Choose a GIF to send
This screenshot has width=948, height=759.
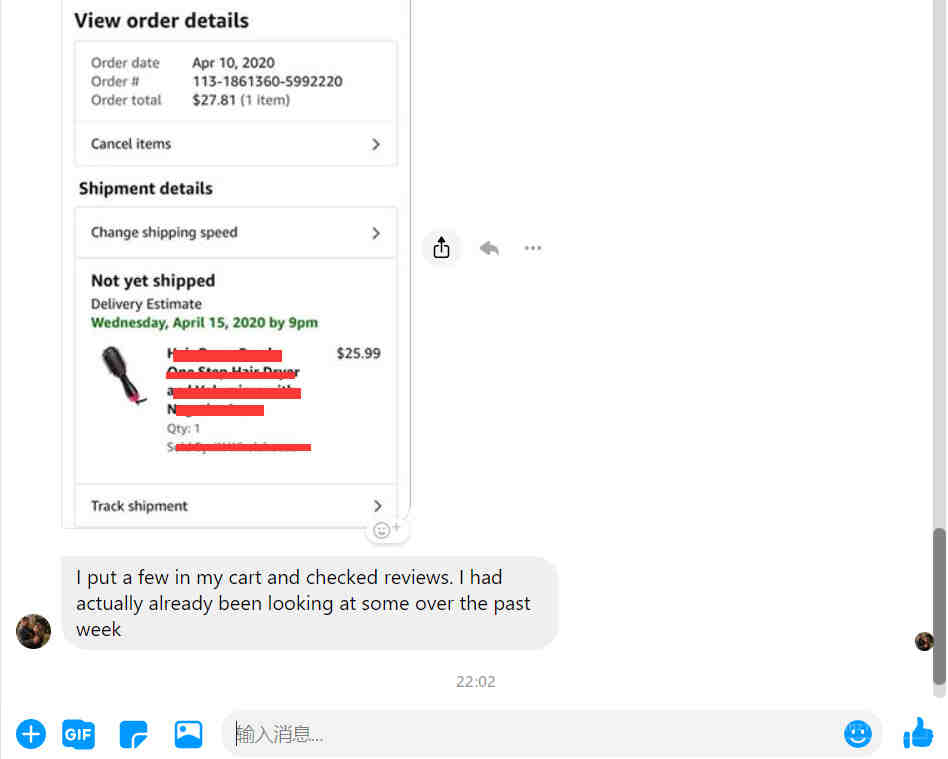79,734
